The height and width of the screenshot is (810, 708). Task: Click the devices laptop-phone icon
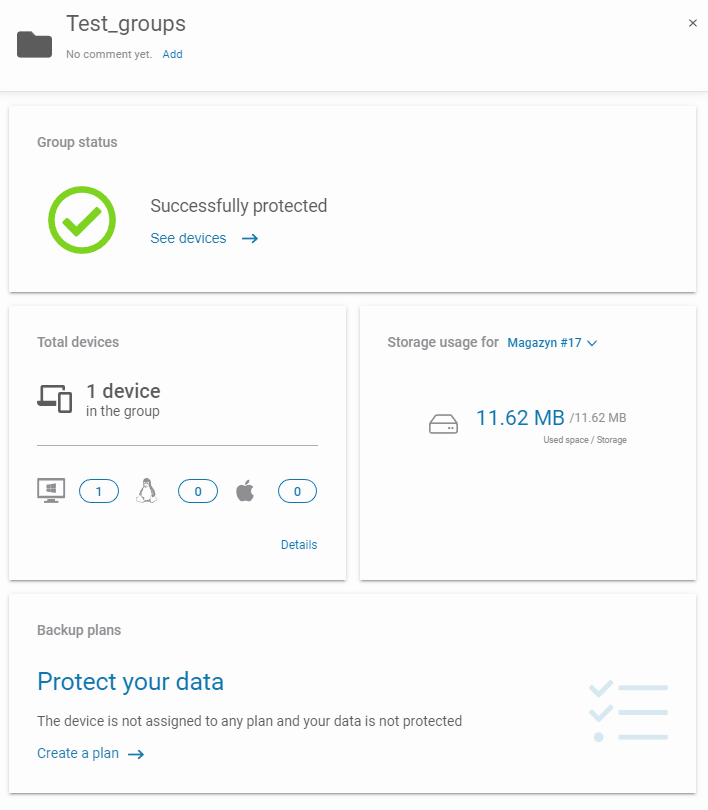54,399
